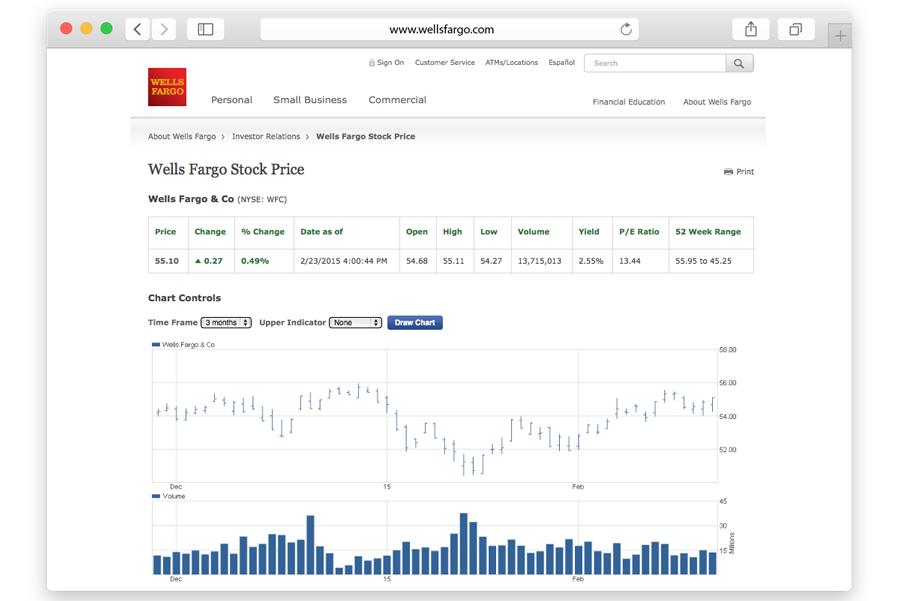Open the Small Business menu
The image size is (900, 601).
310,100
